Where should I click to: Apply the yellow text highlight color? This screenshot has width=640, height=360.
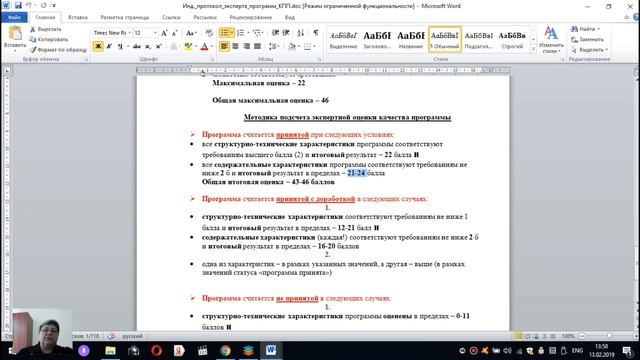(x=188, y=47)
